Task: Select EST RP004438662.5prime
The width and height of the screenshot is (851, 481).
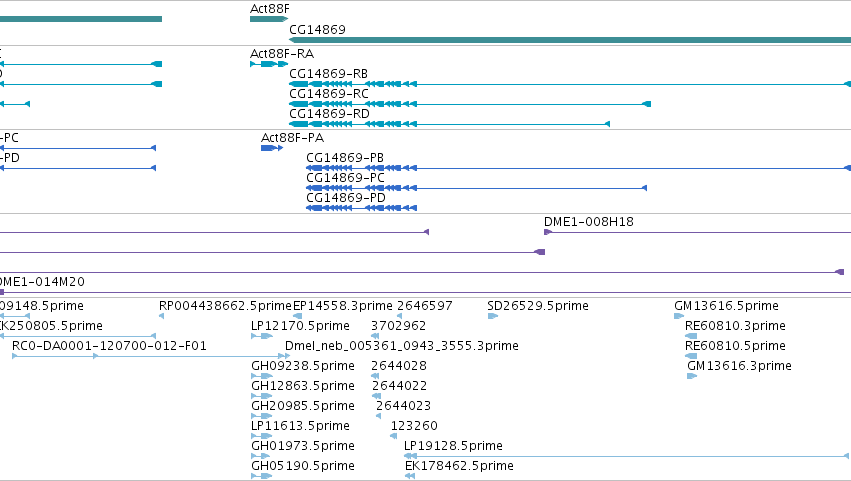Action: (x=225, y=306)
